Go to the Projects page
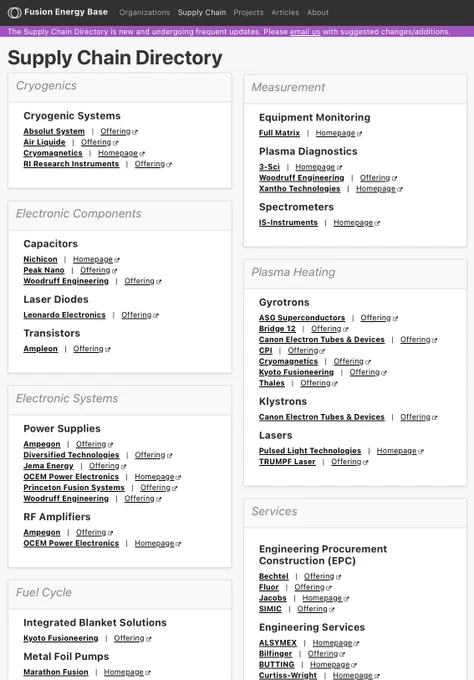This screenshot has width=474, height=680. pos(248,13)
